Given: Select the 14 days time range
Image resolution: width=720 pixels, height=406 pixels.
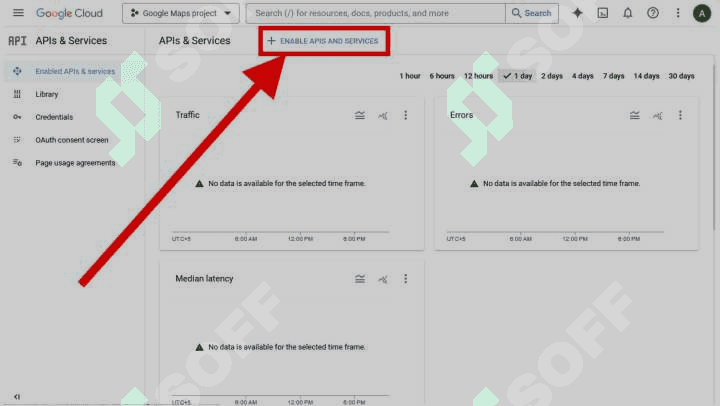Looking at the screenshot, I should tap(646, 76).
